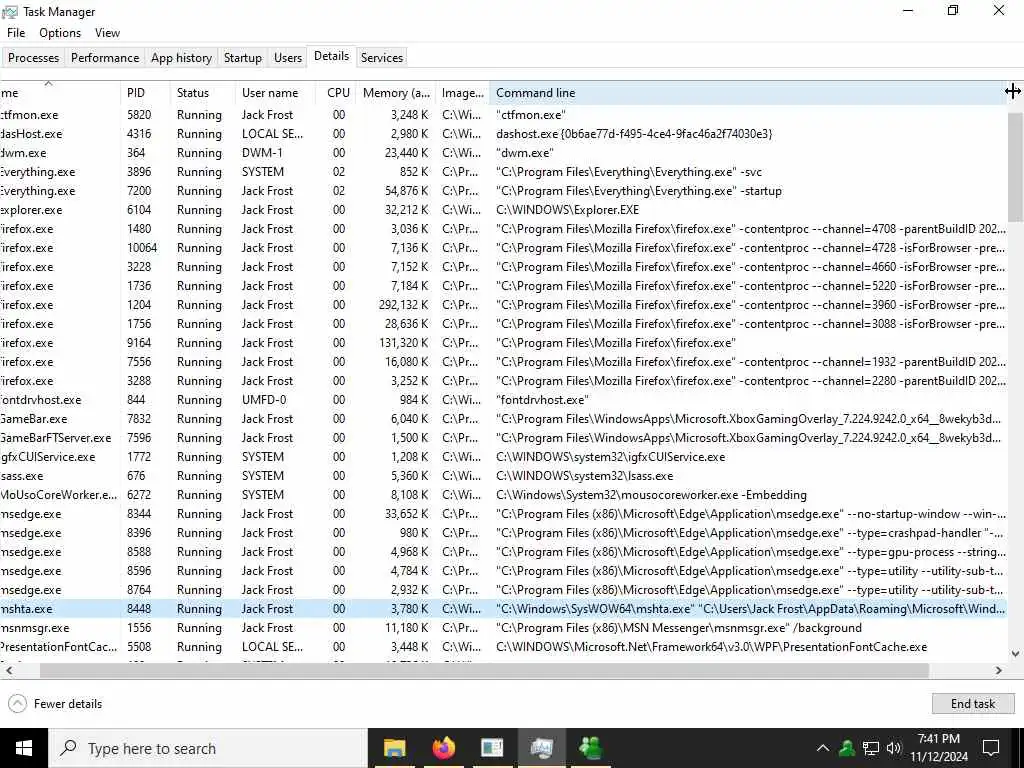Click the horizontal scrollbar left arrow
1024x768 pixels.
[8, 670]
